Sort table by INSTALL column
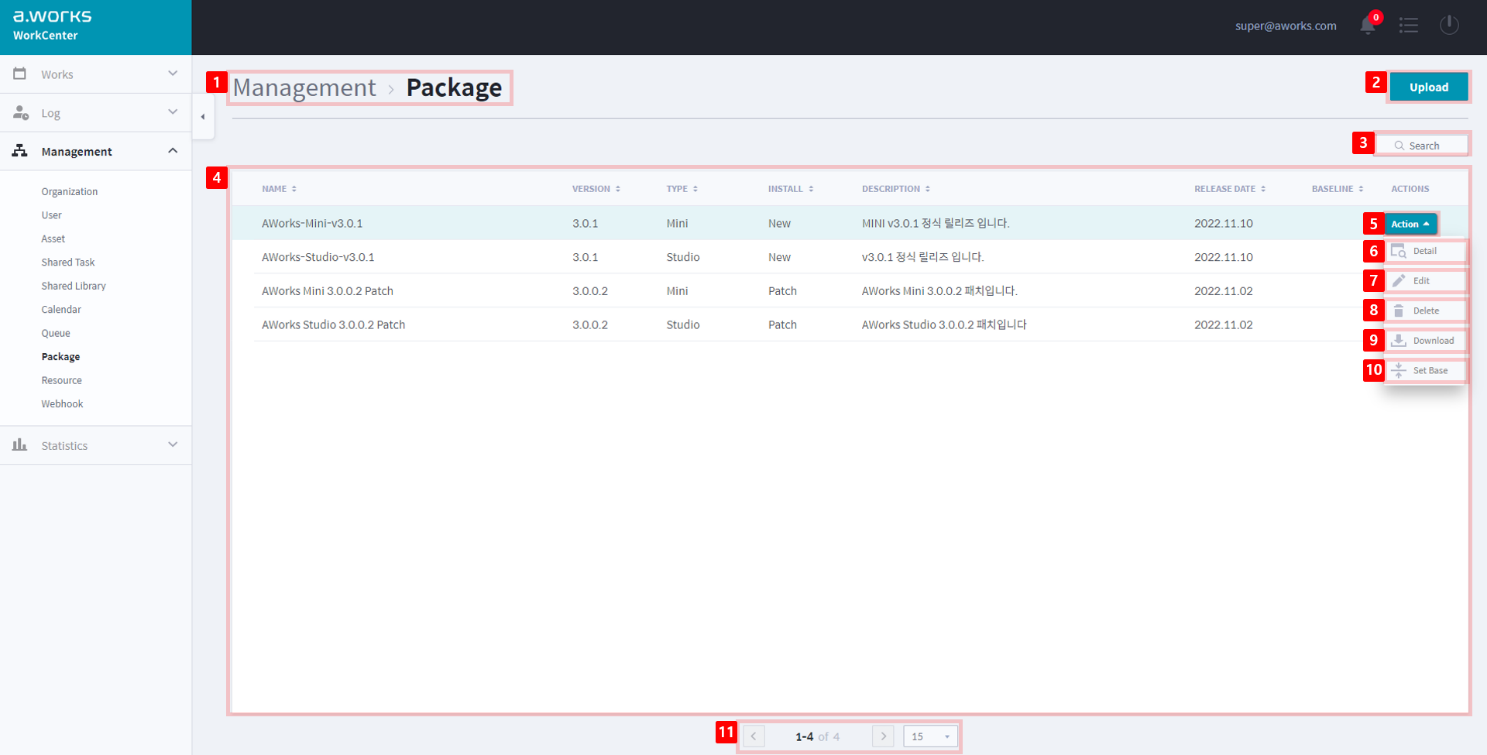Screen dimensions: 1487x755 click(x=790, y=189)
